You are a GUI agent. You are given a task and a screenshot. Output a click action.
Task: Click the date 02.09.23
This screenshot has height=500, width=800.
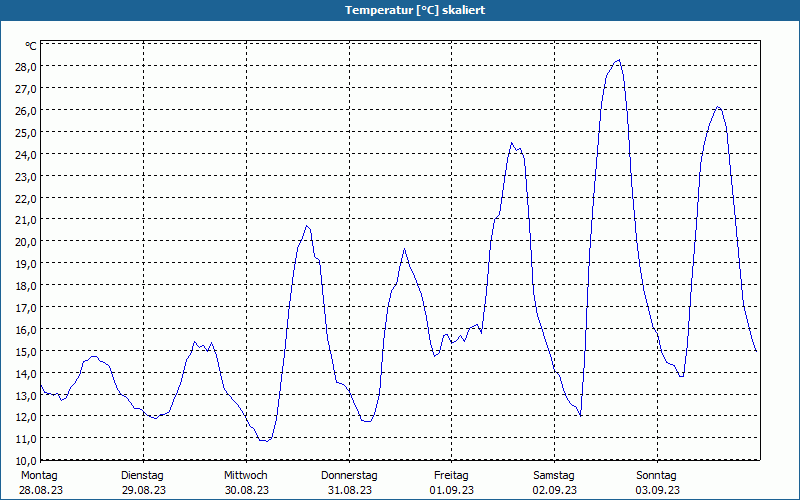pyautogui.click(x=555, y=490)
